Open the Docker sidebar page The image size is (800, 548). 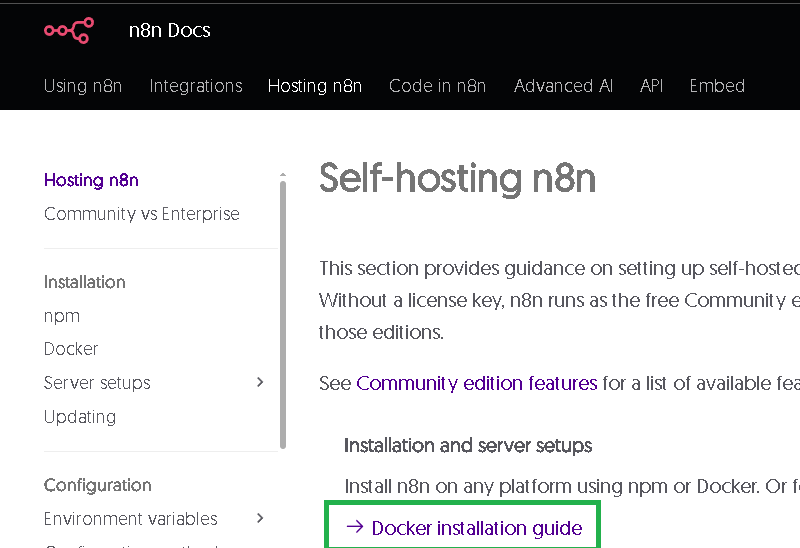coord(71,349)
